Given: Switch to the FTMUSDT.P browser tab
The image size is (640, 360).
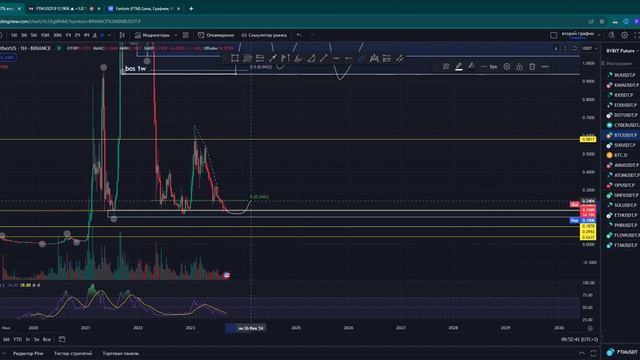Looking at the screenshot, I should point(64,8).
